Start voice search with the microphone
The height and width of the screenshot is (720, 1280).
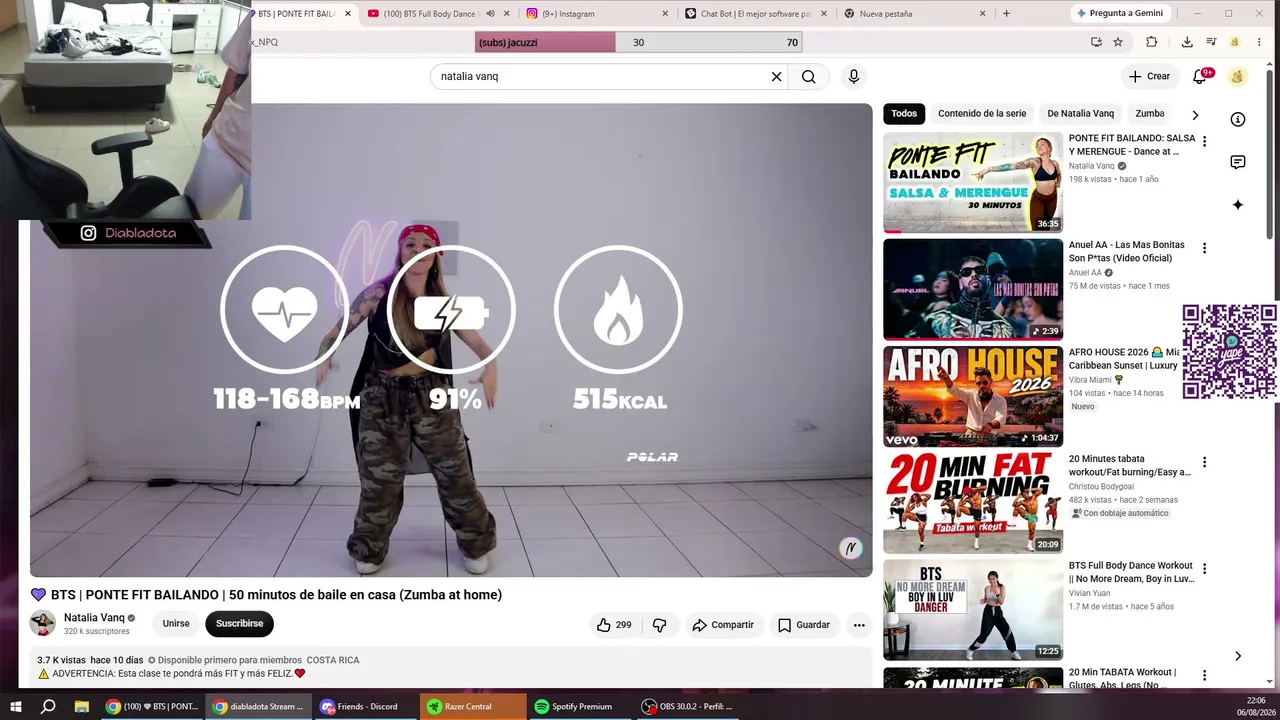[853, 76]
